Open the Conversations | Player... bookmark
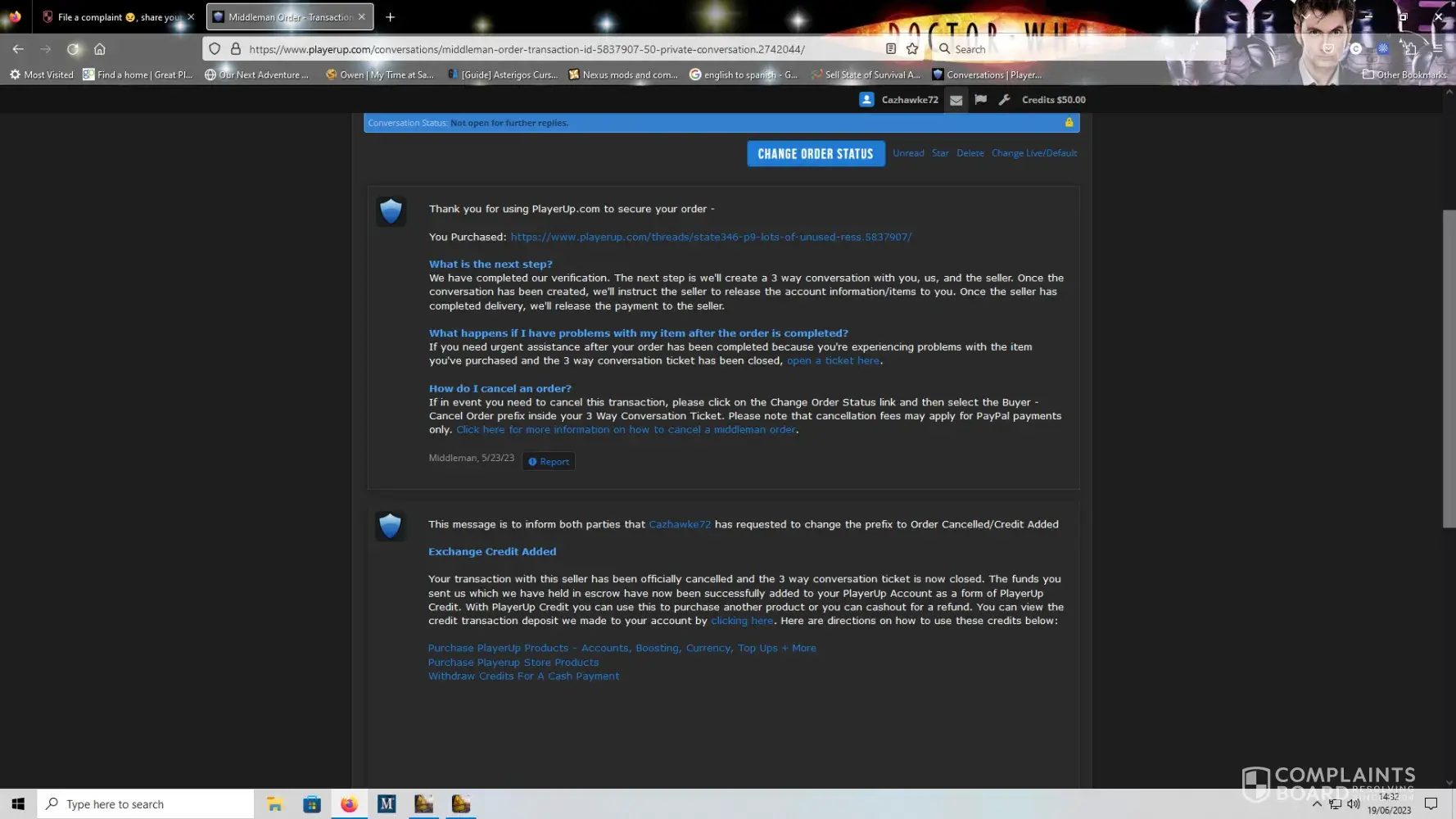1456x819 pixels. click(987, 75)
